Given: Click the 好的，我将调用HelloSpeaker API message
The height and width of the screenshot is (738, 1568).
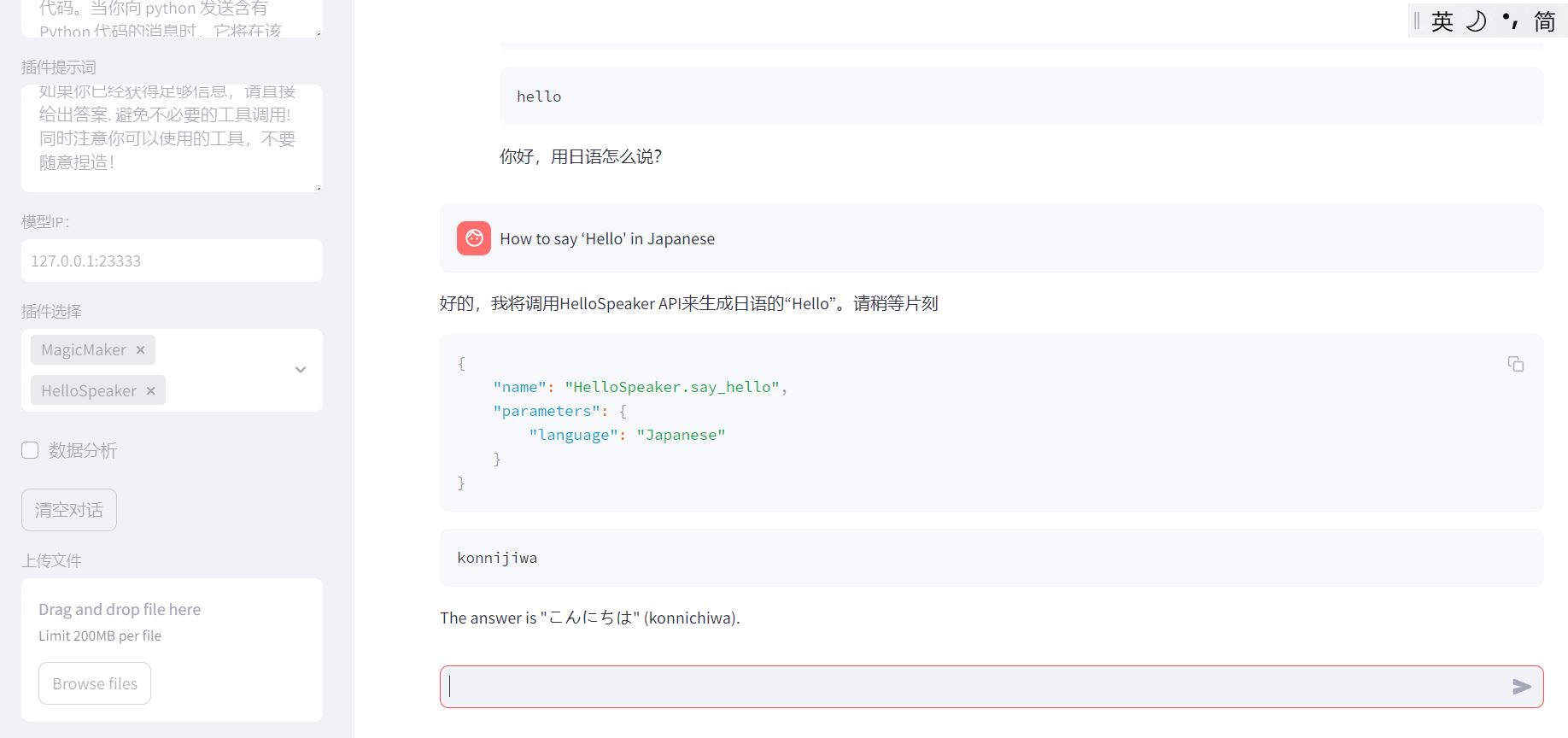Looking at the screenshot, I should [689, 303].
